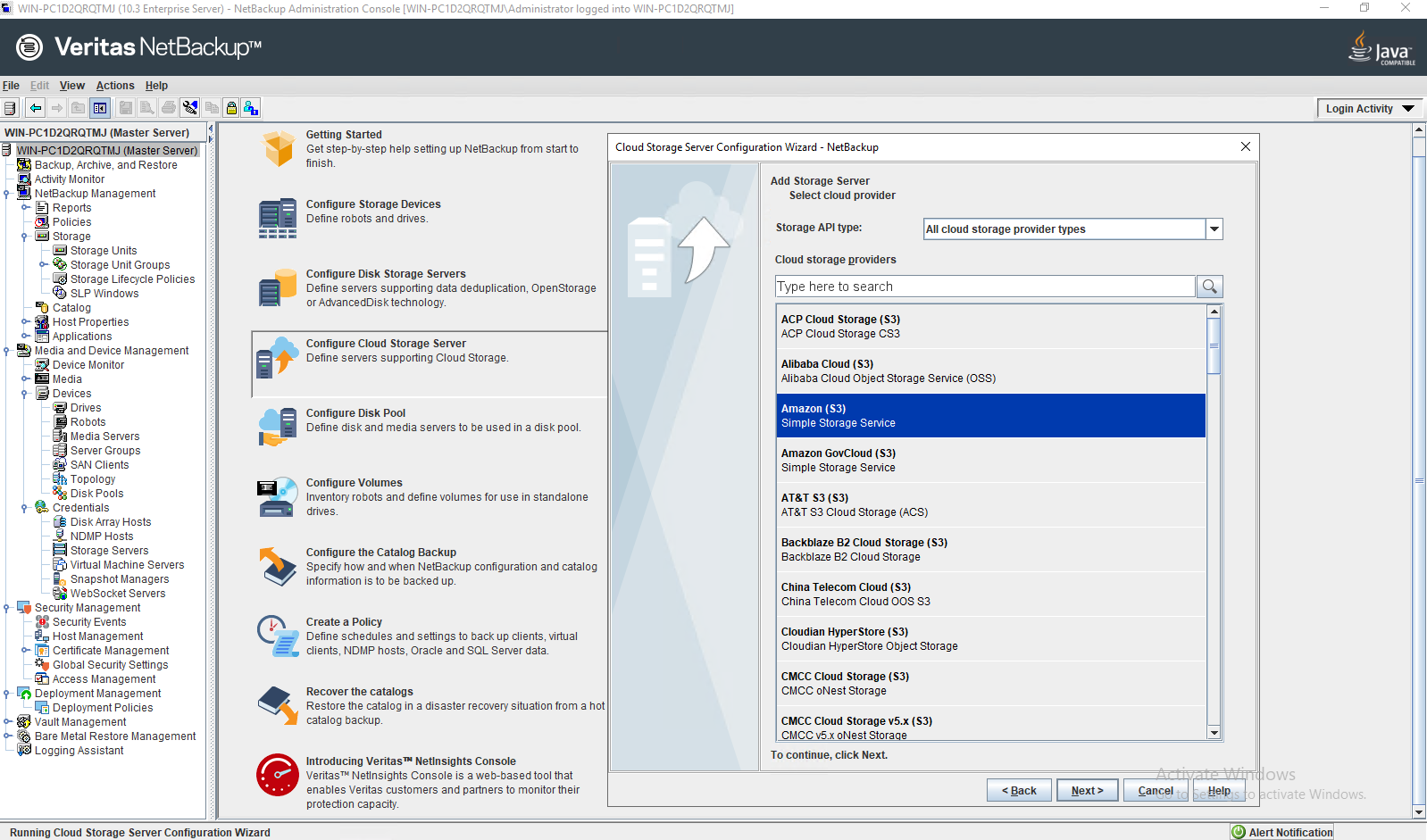Click the Recover the catalogs icon
Screen dimensions: 1427x840
pyautogui.click(x=278, y=706)
